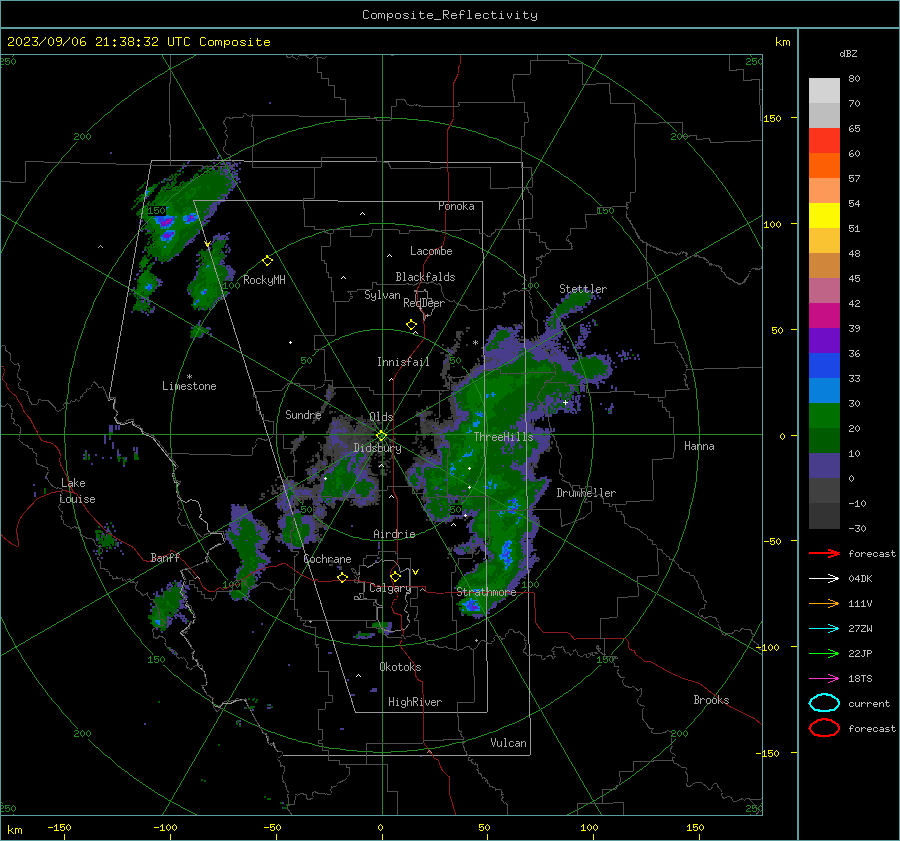900x841 pixels.
Task: Click the 'Ponoka' map label
Action: click(456, 206)
